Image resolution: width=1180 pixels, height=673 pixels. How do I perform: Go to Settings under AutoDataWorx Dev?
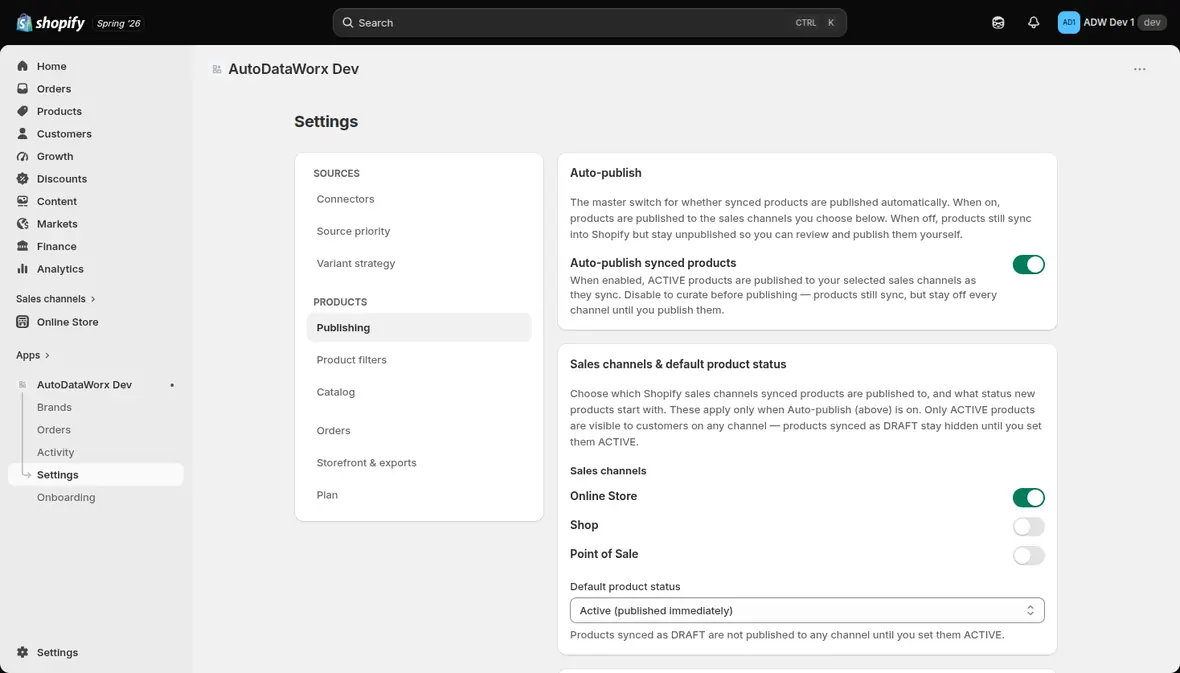tap(96, 475)
